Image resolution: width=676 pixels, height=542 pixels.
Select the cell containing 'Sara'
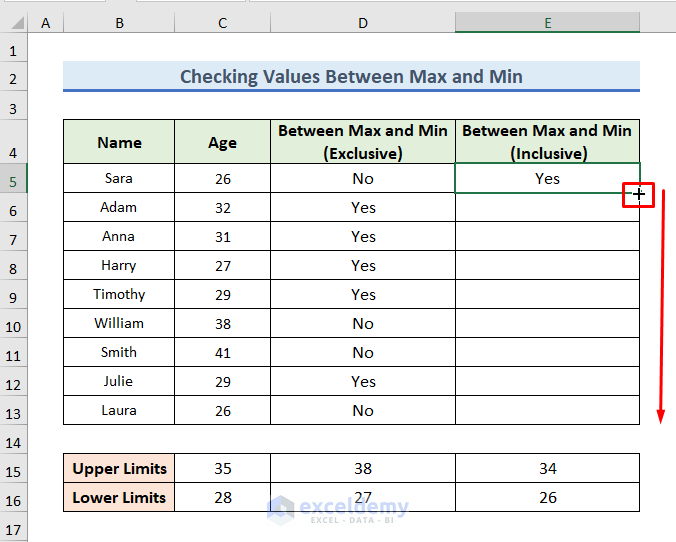pos(119,178)
